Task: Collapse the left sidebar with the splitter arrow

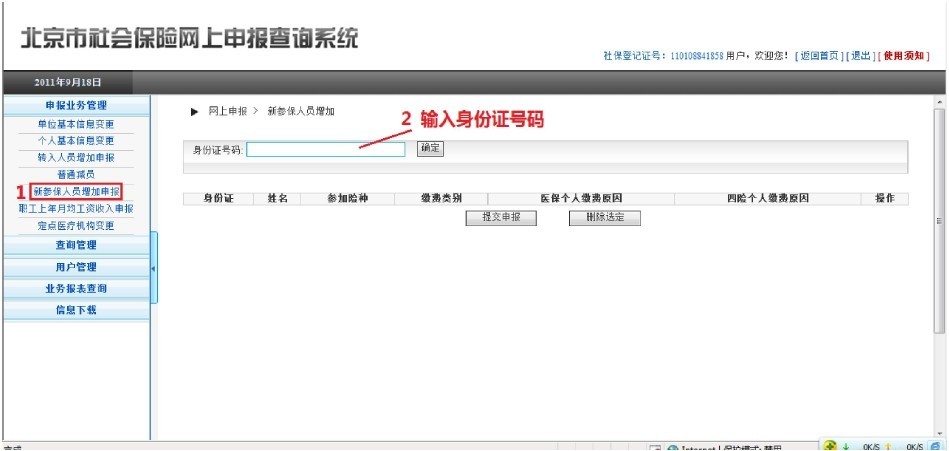Action: pyautogui.click(x=154, y=268)
